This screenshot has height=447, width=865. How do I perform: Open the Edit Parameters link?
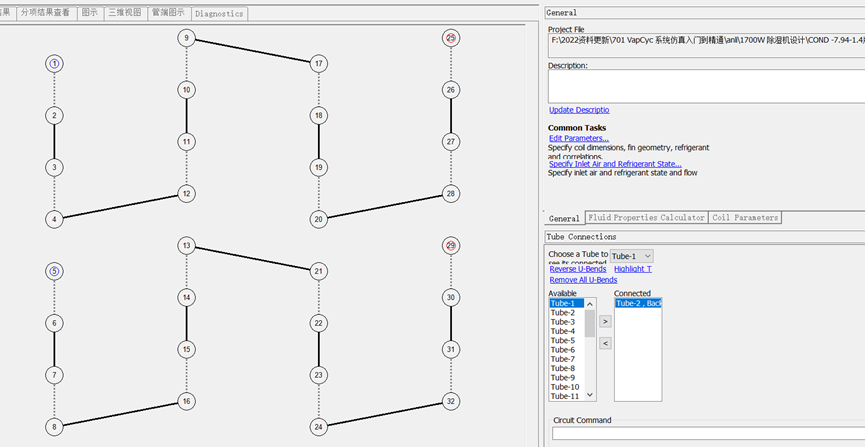[x=579, y=138]
